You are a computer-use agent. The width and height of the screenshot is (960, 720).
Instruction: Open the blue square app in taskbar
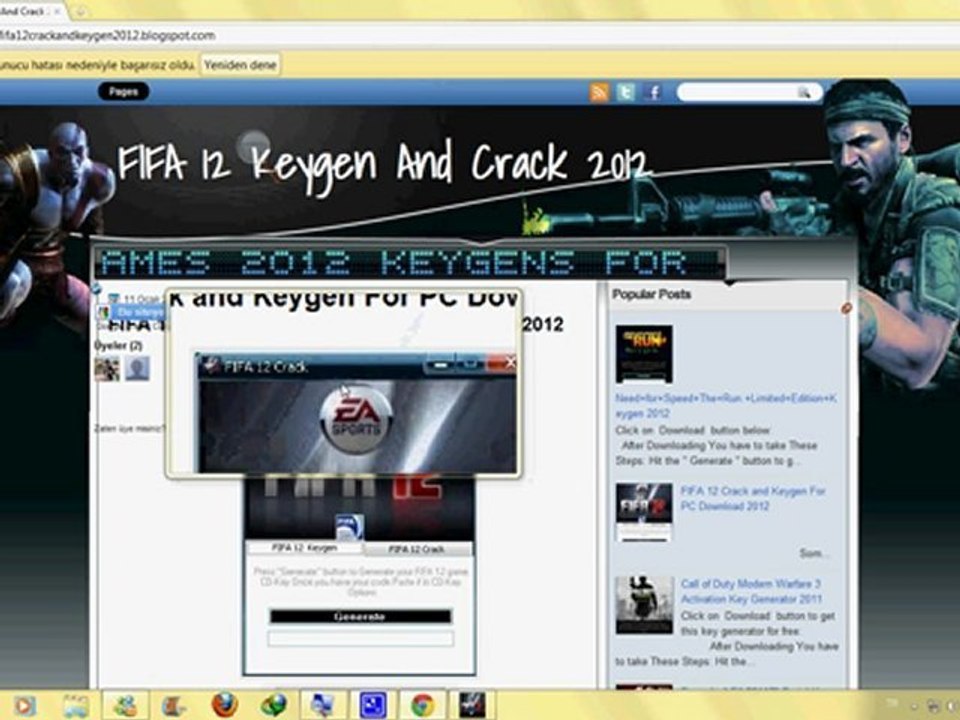tap(373, 705)
